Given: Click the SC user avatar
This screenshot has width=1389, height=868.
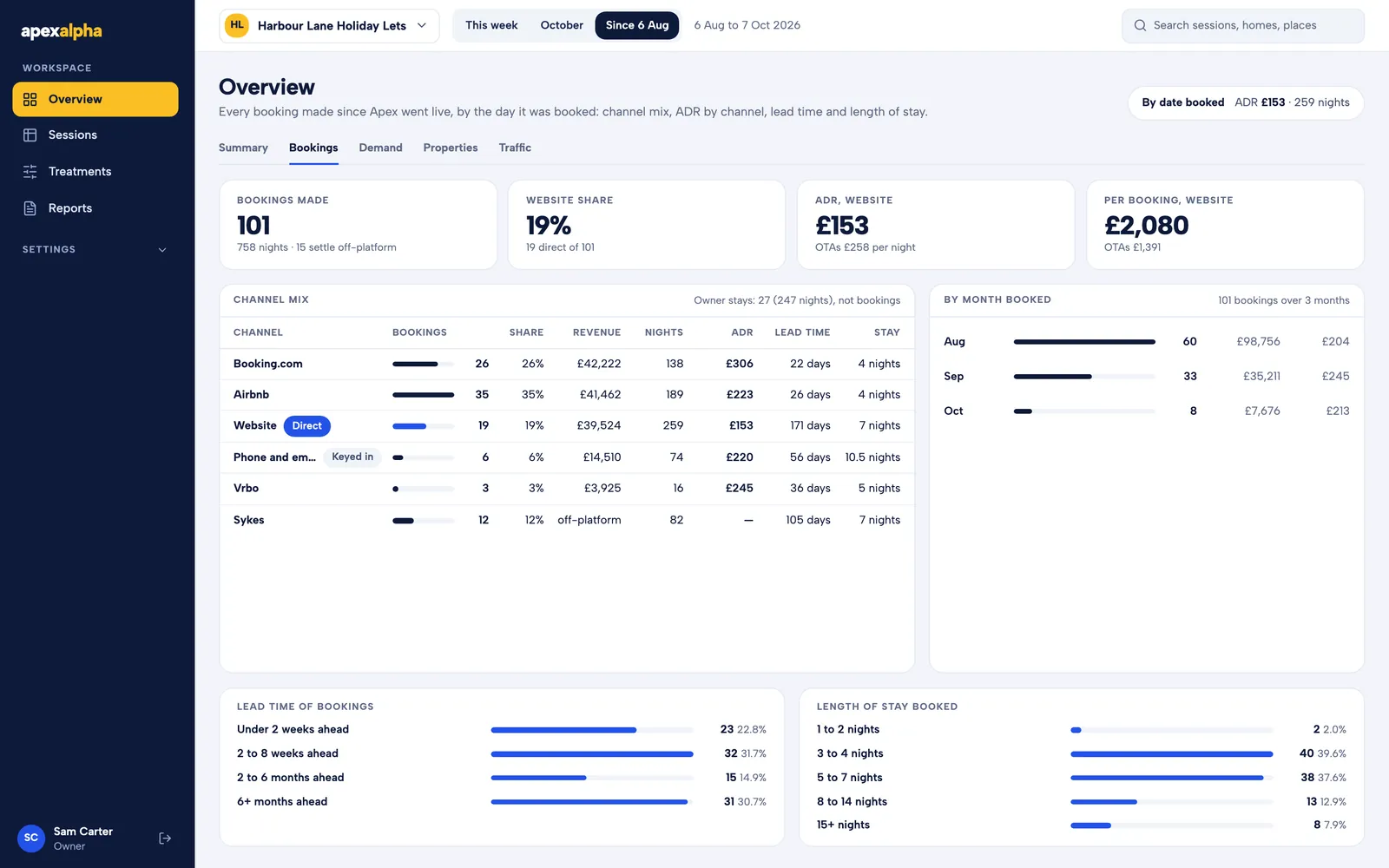Looking at the screenshot, I should coord(31,838).
